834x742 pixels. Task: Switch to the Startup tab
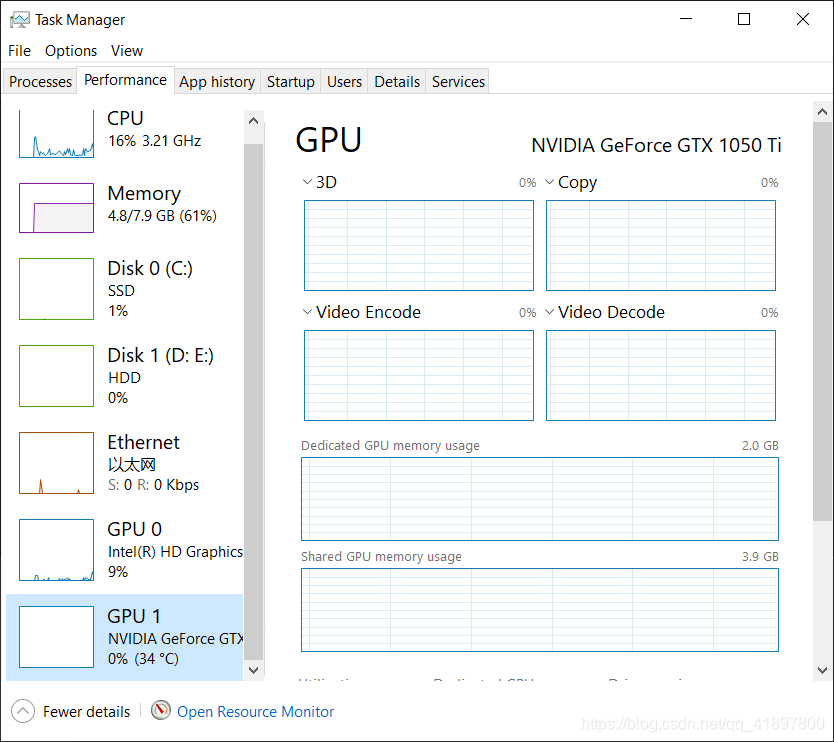tap(290, 81)
